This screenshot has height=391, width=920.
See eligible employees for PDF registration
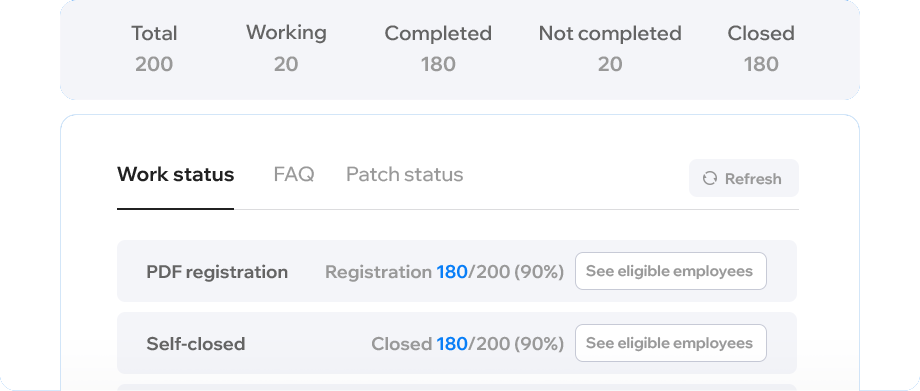(671, 271)
